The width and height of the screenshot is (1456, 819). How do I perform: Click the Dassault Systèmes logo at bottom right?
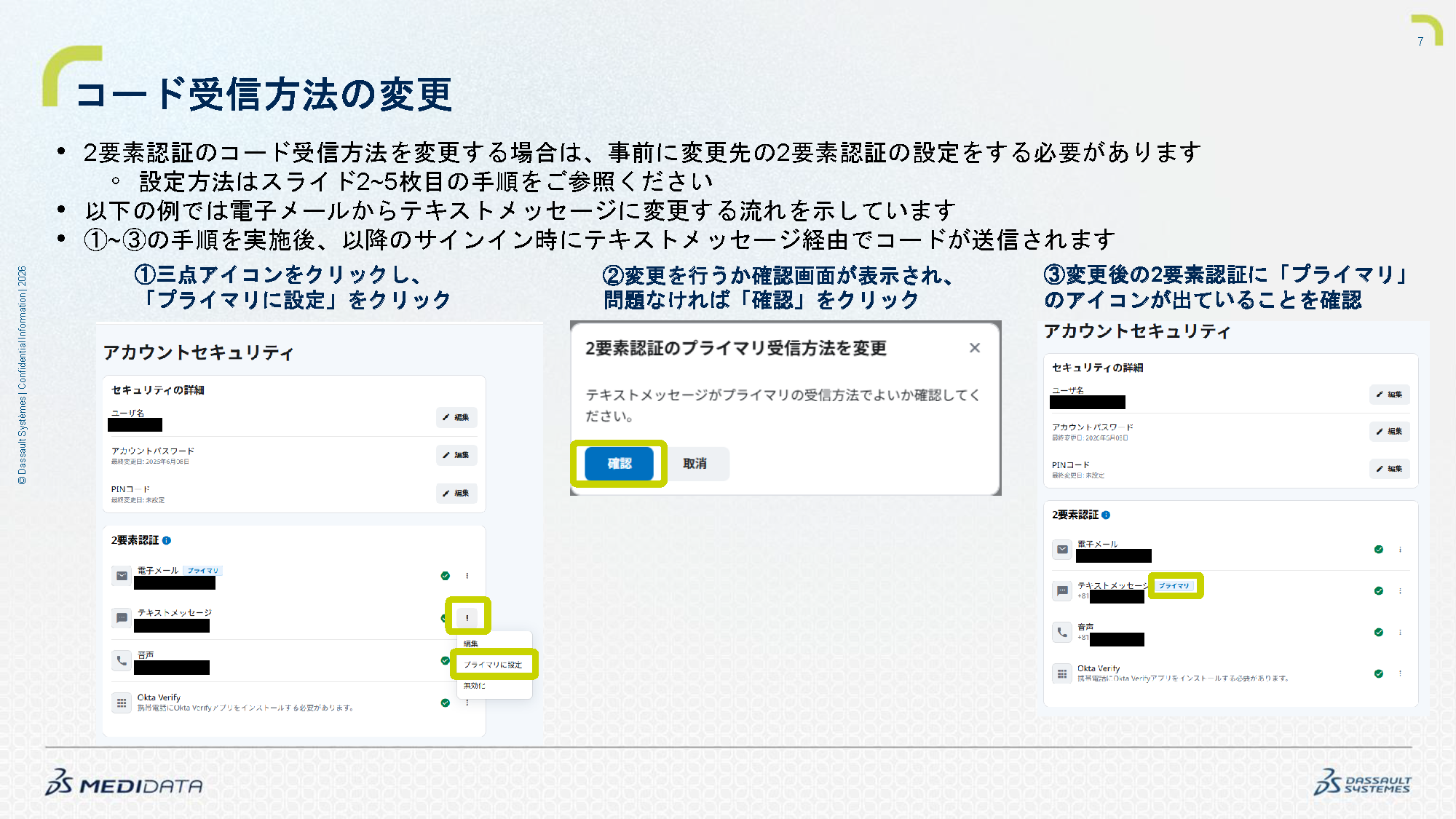pos(1363,782)
